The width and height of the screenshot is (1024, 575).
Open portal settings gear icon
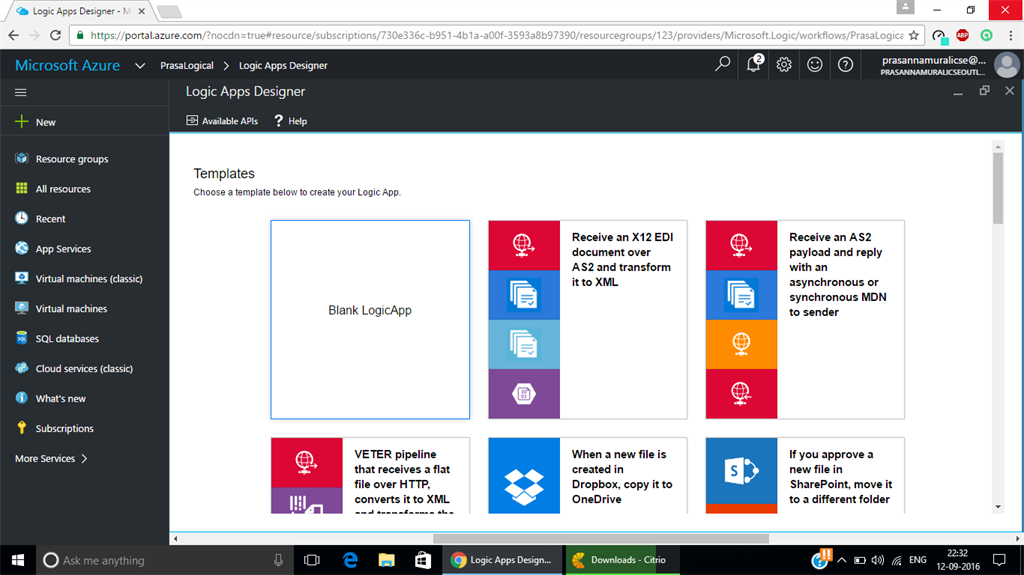click(784, 65)
